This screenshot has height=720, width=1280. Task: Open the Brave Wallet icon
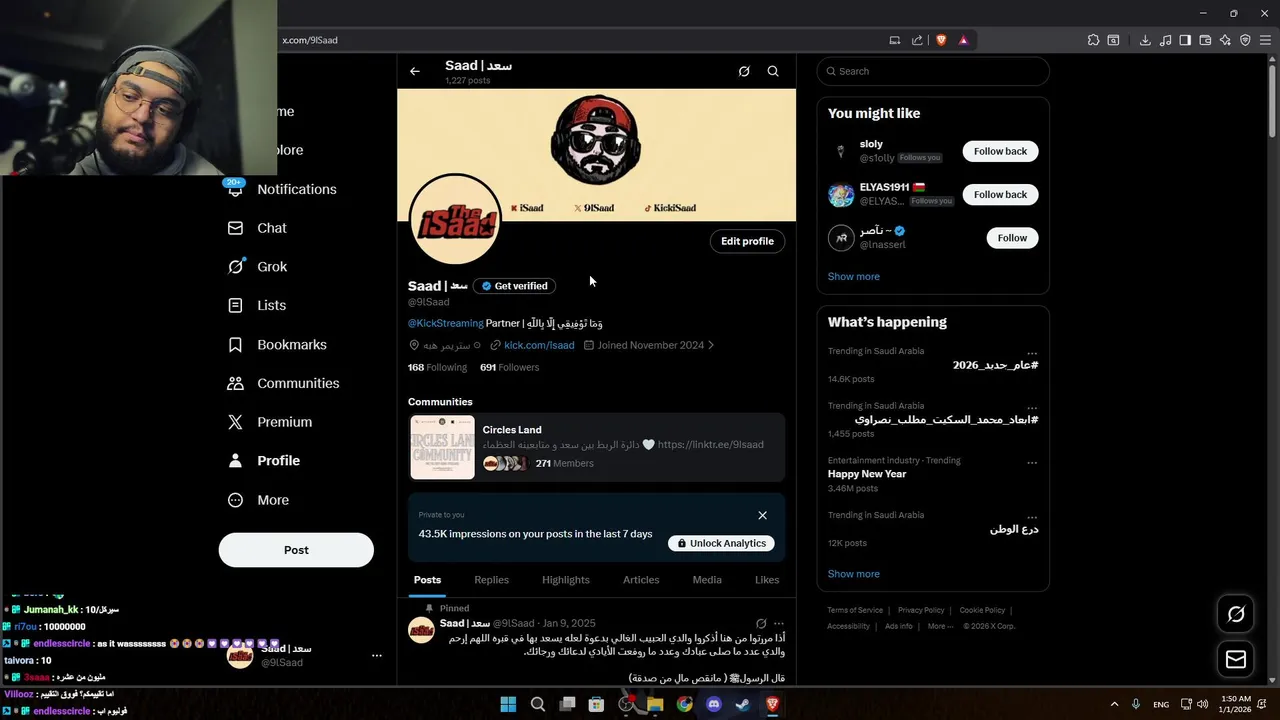click(1205, 40)
